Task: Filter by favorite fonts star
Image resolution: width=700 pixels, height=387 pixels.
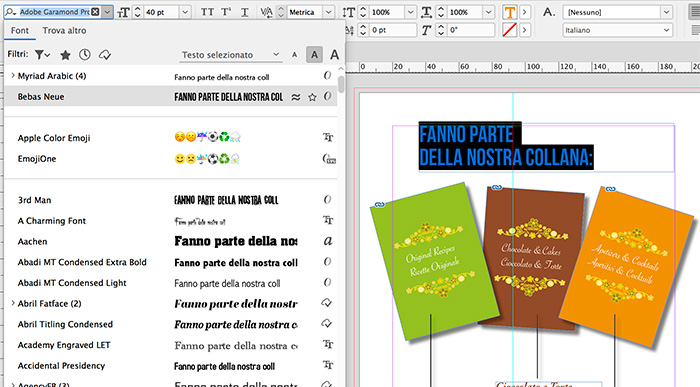Action: click(x=65, y=55)
